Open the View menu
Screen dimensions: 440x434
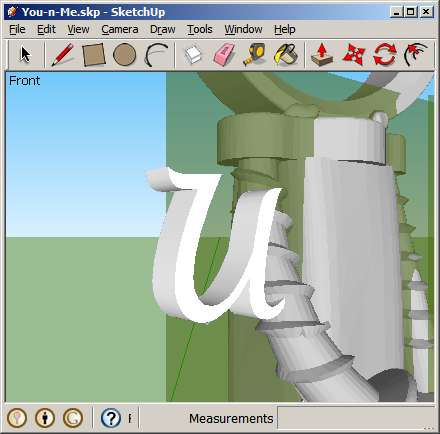click(78, 29)
